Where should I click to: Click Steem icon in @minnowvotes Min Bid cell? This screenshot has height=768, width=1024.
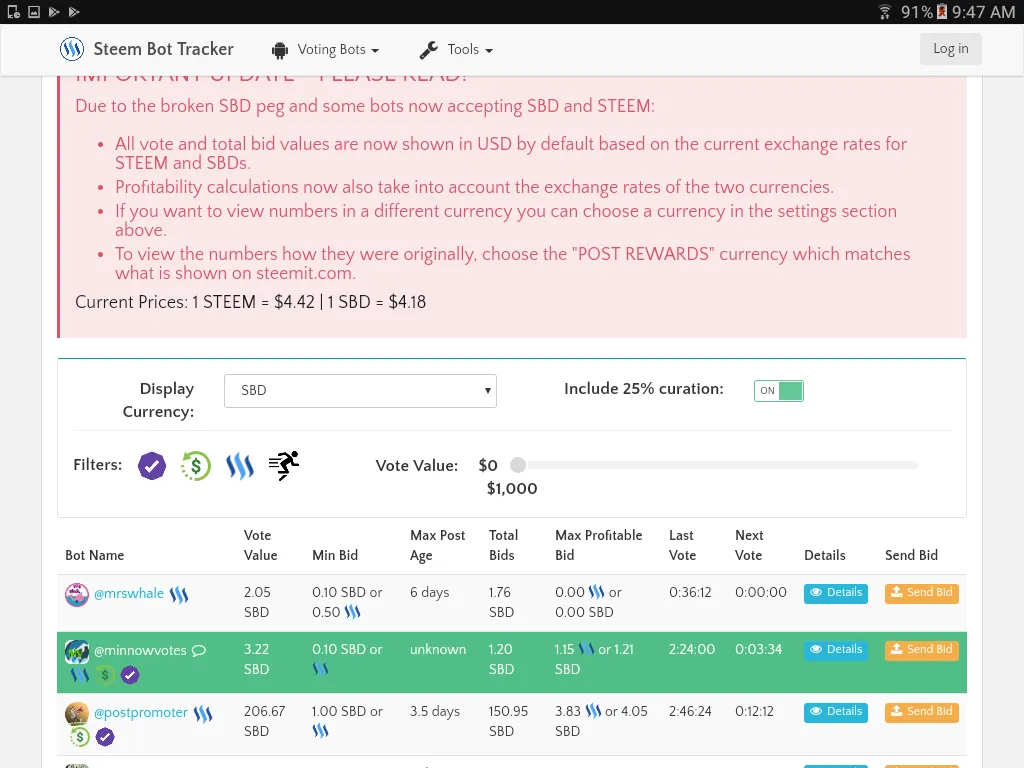320,669
